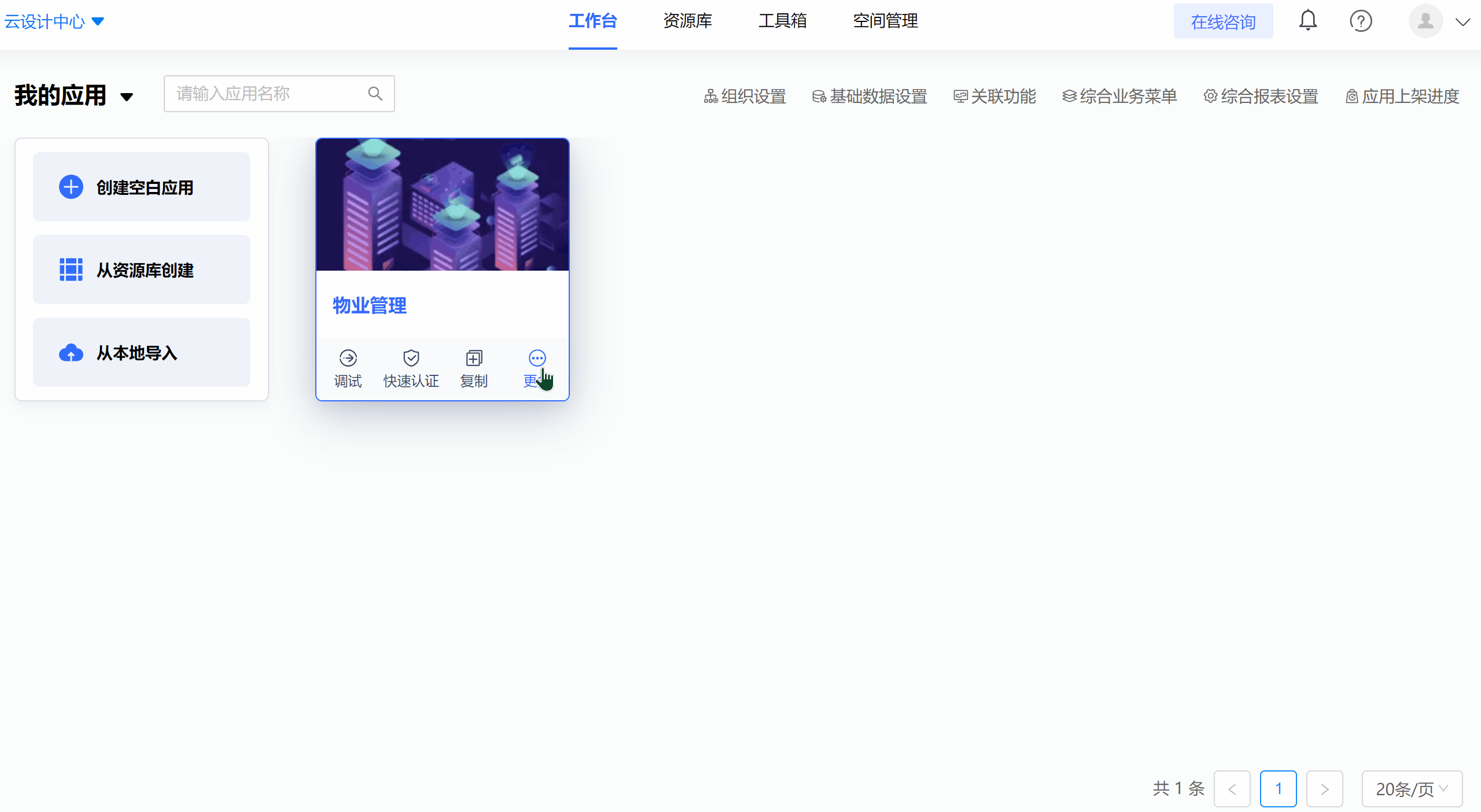The width and height of the screenshot is (1481, 812).
Task: Click the 我的应用 heading
Action: [x=61, y=95]
